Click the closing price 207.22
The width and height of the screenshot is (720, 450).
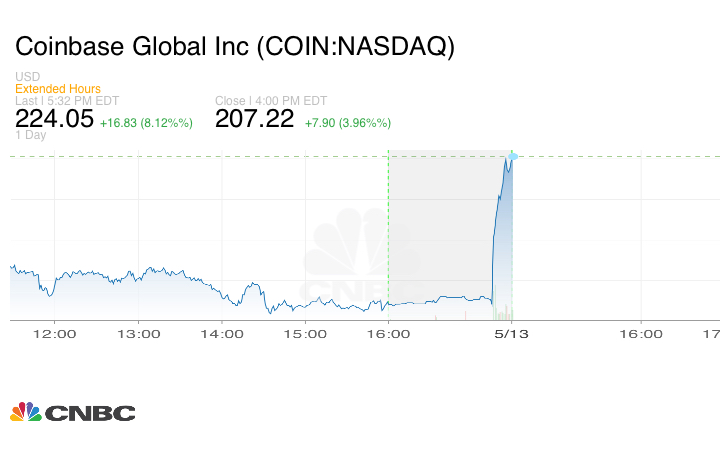tap(255, 119)
